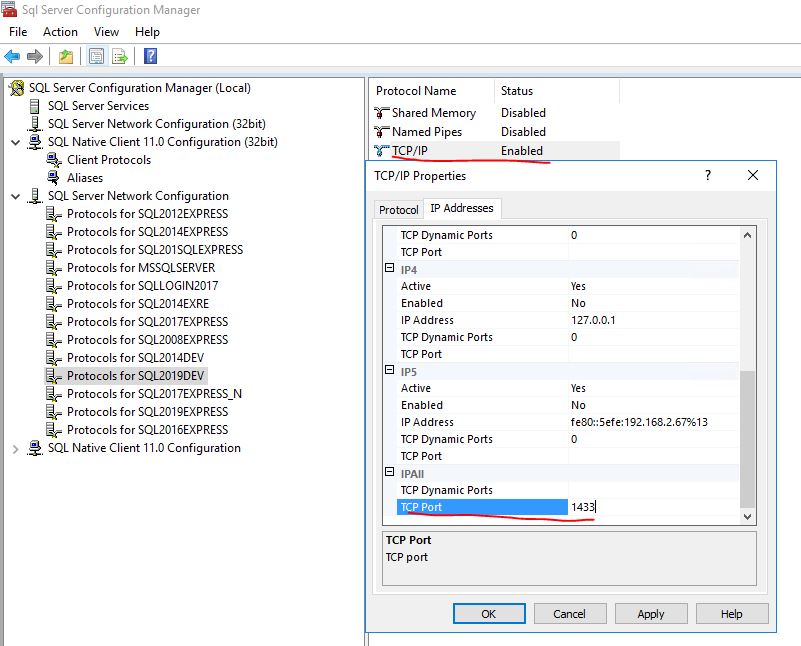Select Protocols for SQL2008EXPRESS

[x=148, y=340]
